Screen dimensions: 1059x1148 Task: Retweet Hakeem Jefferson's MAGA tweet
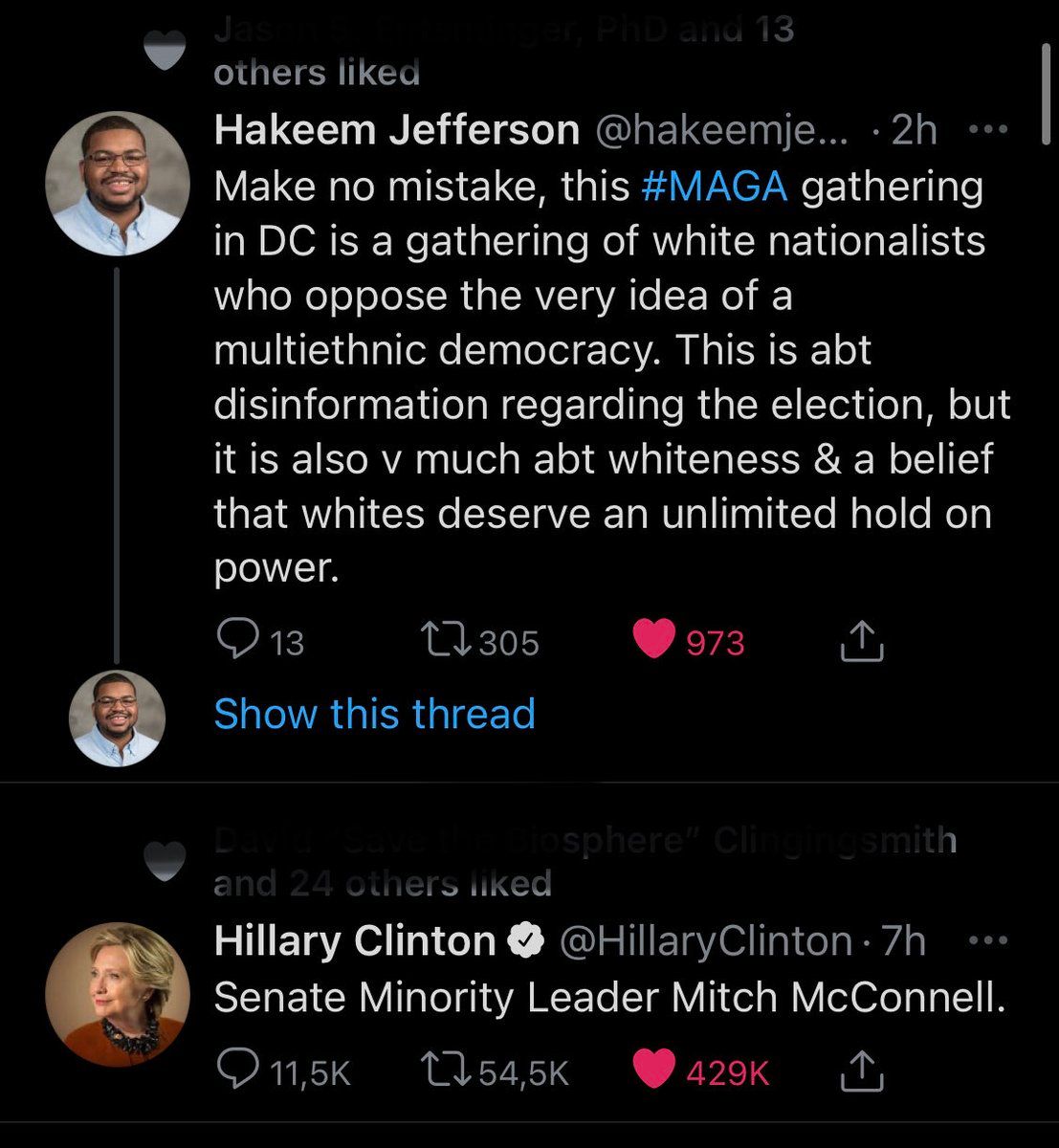(x=444, y=640)
